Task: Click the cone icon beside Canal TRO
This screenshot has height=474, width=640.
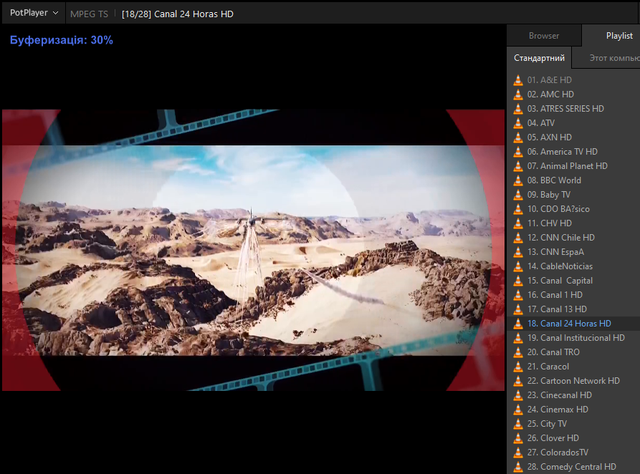Action: 518,352
